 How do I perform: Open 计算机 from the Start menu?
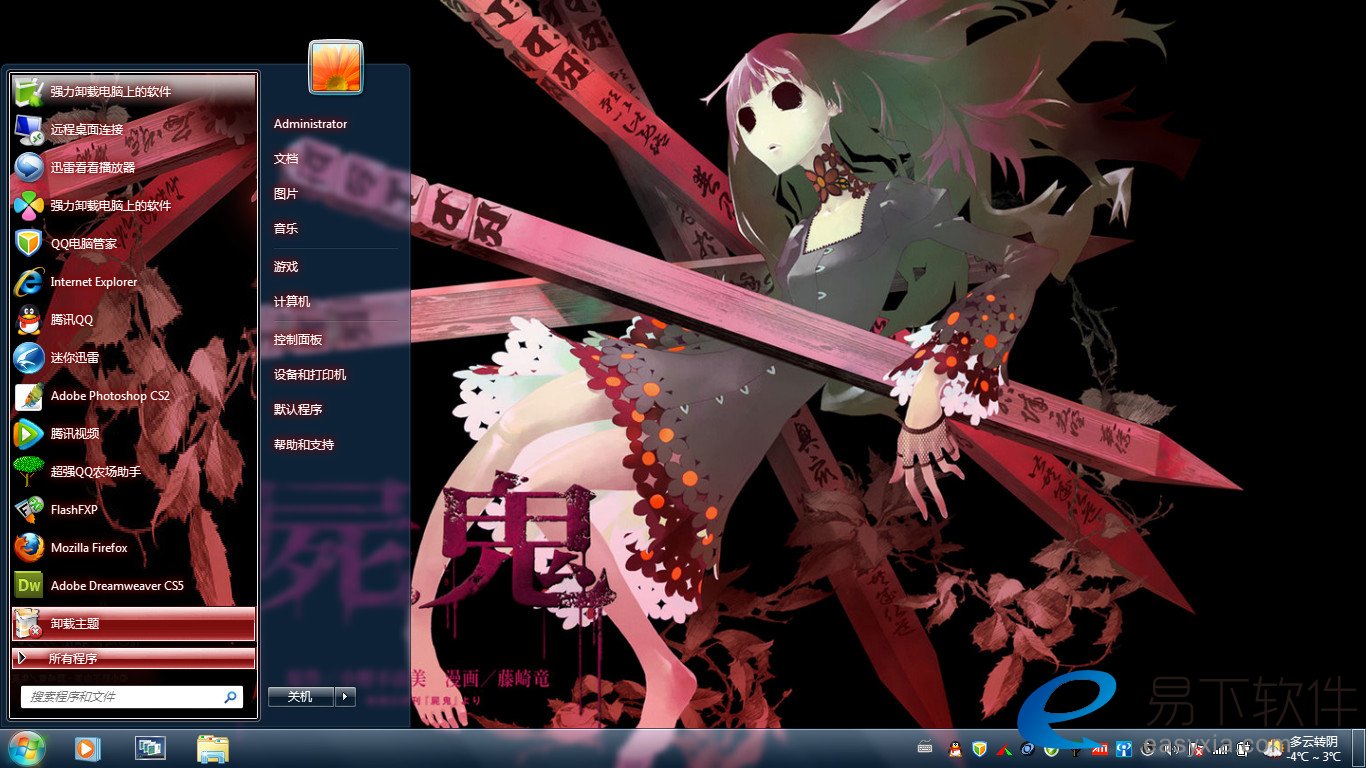coord(292,302)
